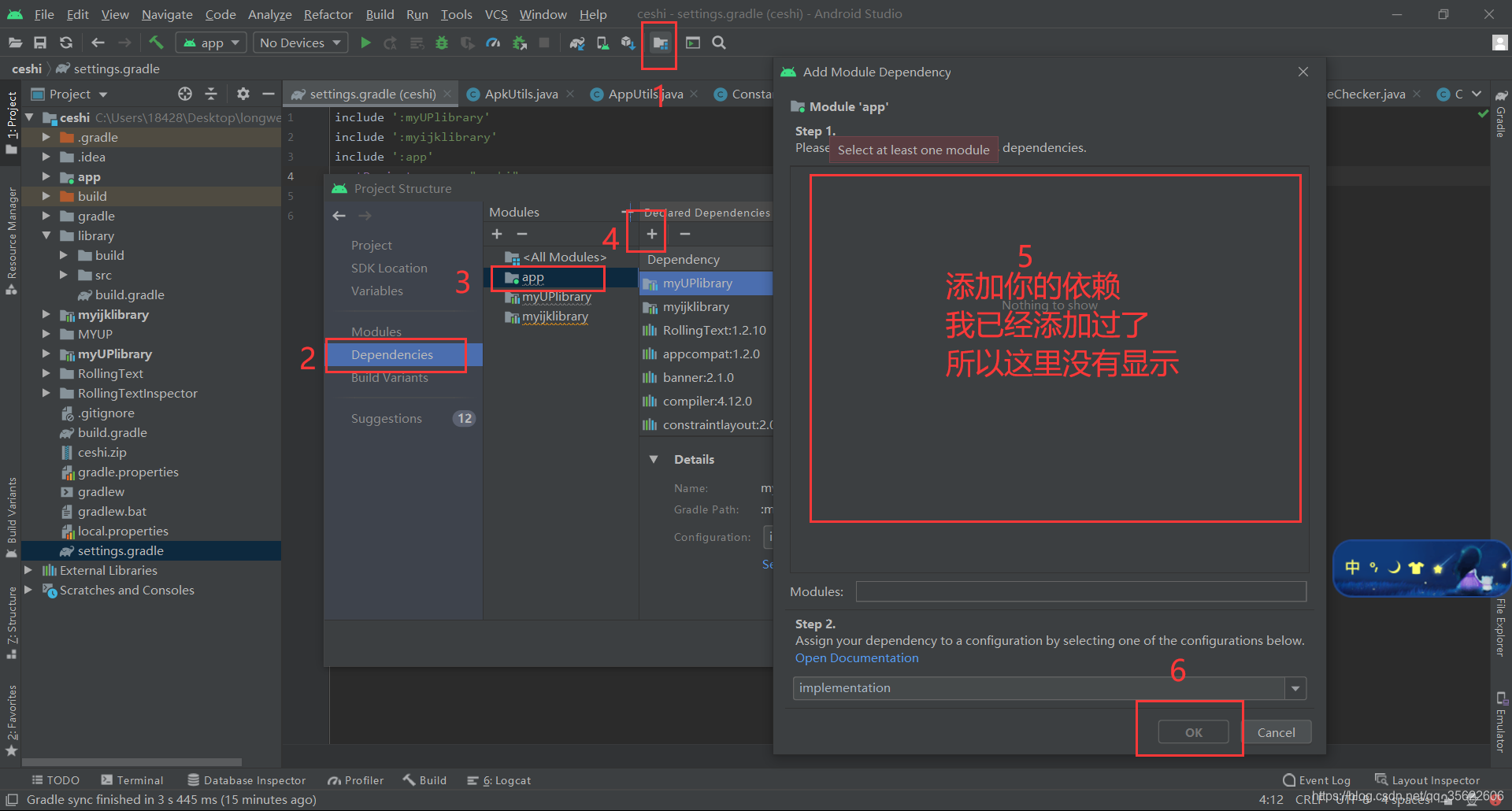Expand External Libraries node

(28, 570)
